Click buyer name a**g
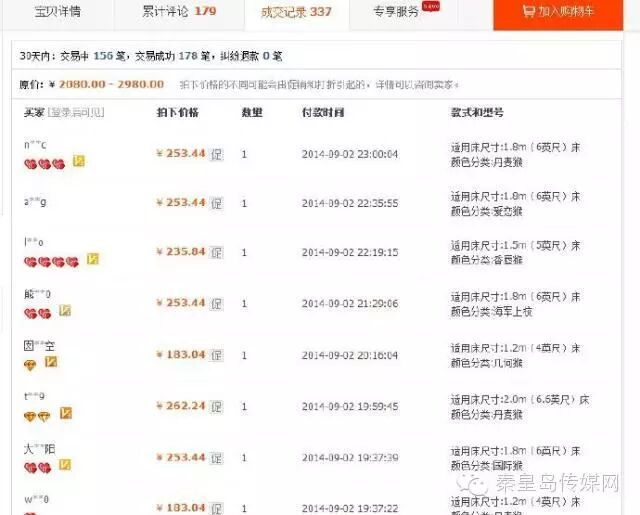This screenshot has height=515, width=640. 35,202
